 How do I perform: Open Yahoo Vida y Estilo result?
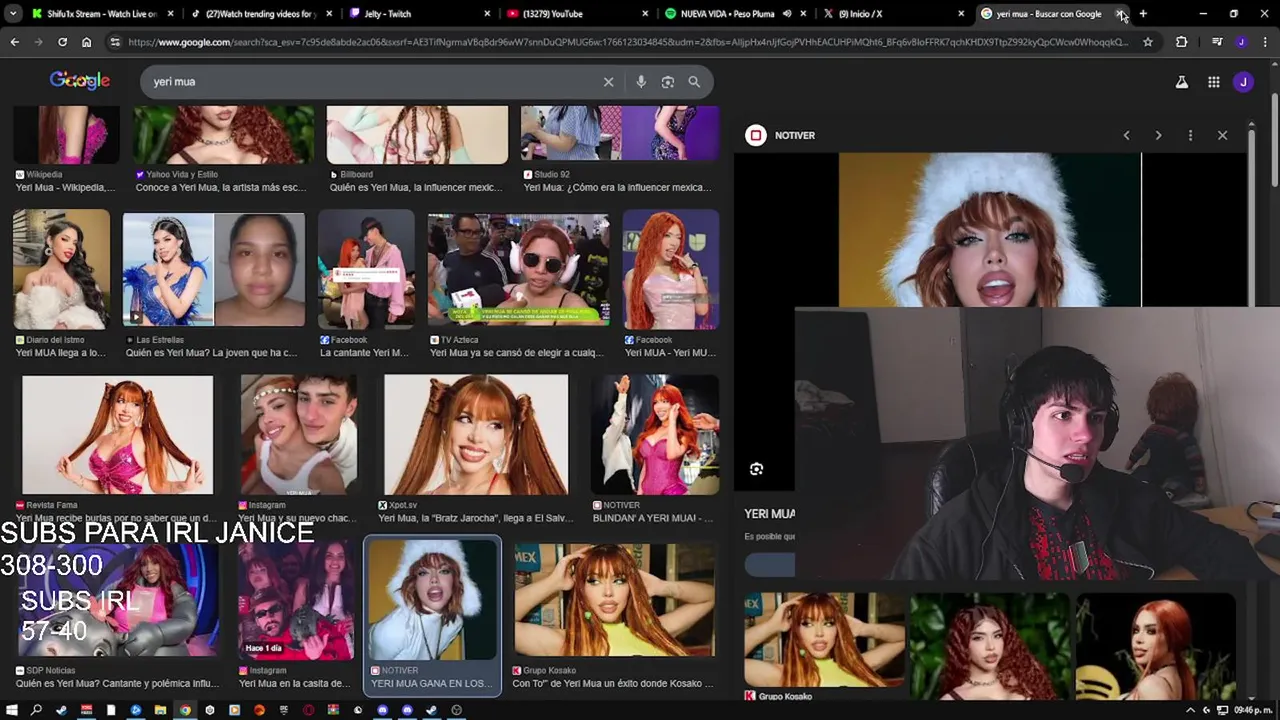(220, 187)
